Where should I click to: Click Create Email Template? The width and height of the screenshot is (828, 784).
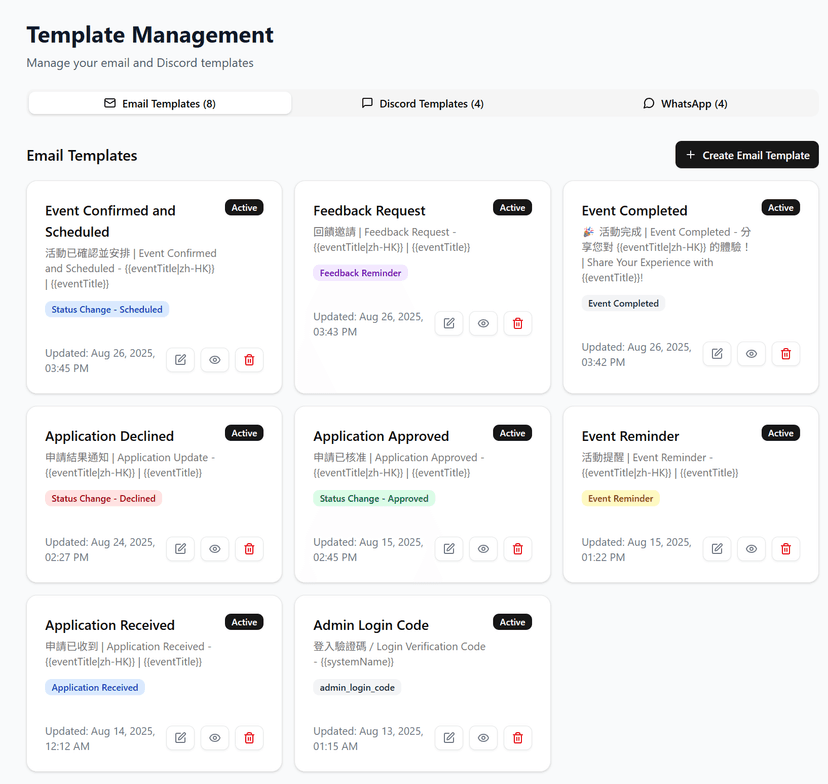[746, 155]
